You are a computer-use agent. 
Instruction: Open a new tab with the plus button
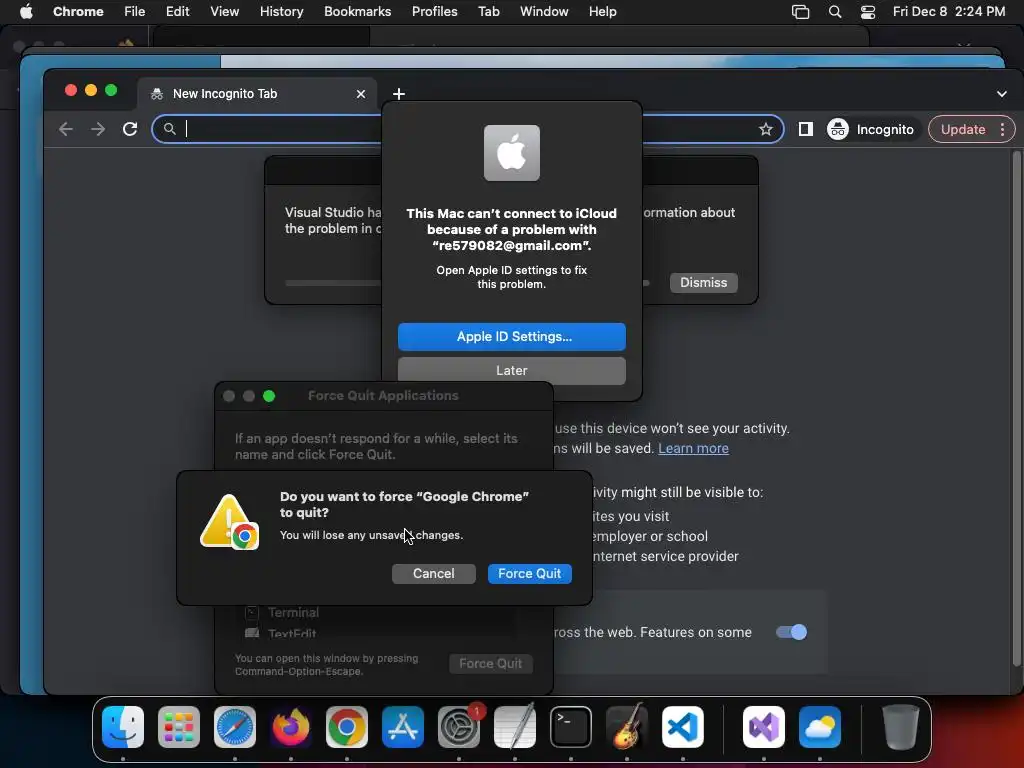coord(399,94)
